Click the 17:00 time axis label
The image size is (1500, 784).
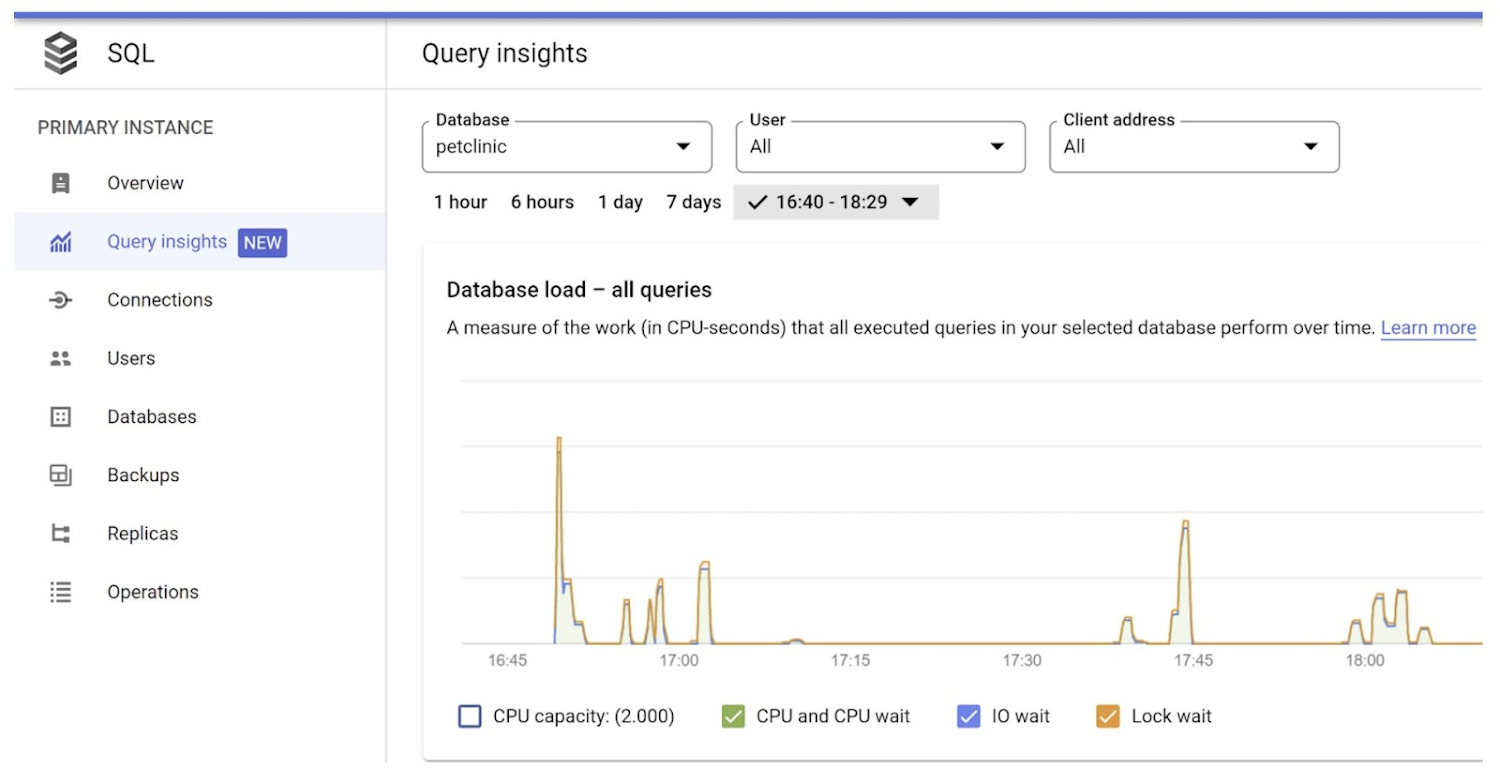679,661
